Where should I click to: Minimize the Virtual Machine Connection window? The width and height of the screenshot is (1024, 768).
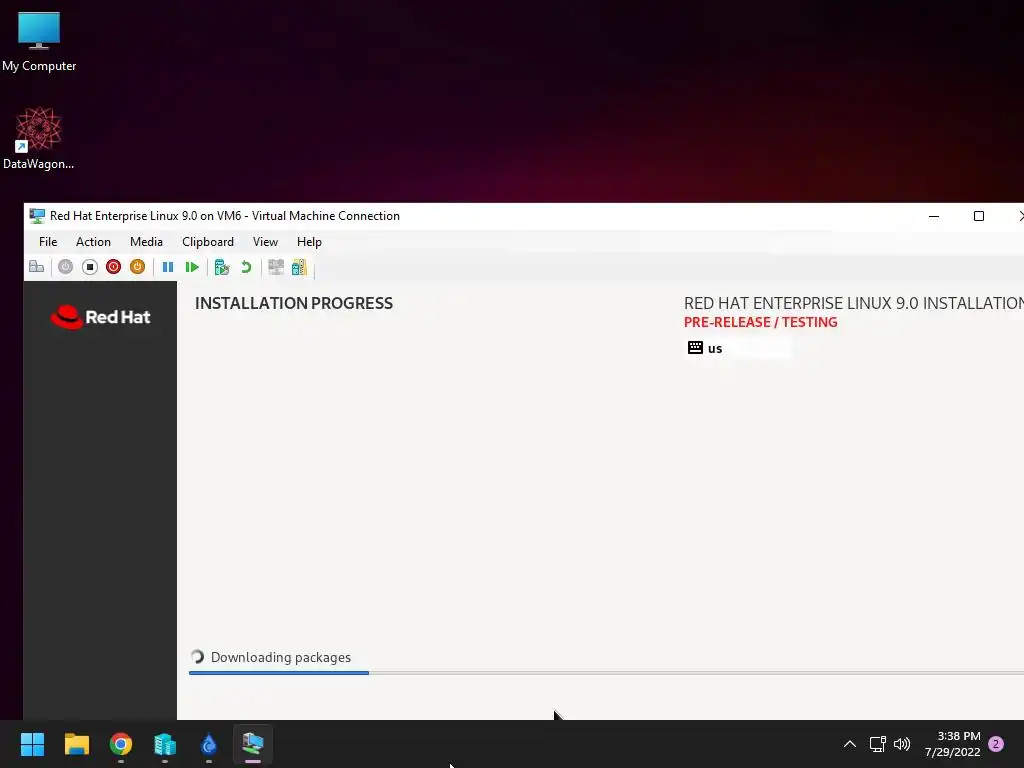(x=934, y=216)
